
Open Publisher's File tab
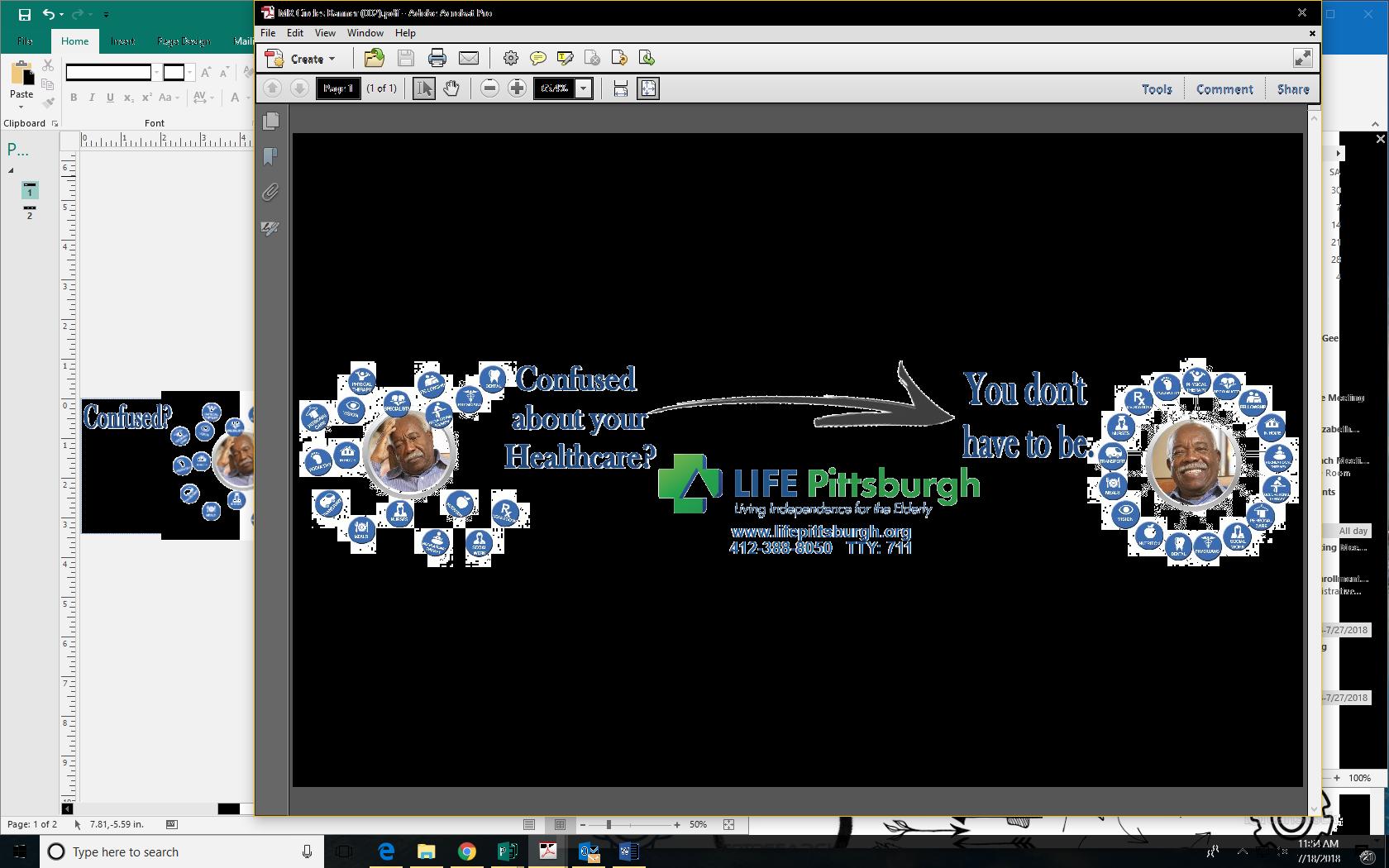(x=25, y=41)
